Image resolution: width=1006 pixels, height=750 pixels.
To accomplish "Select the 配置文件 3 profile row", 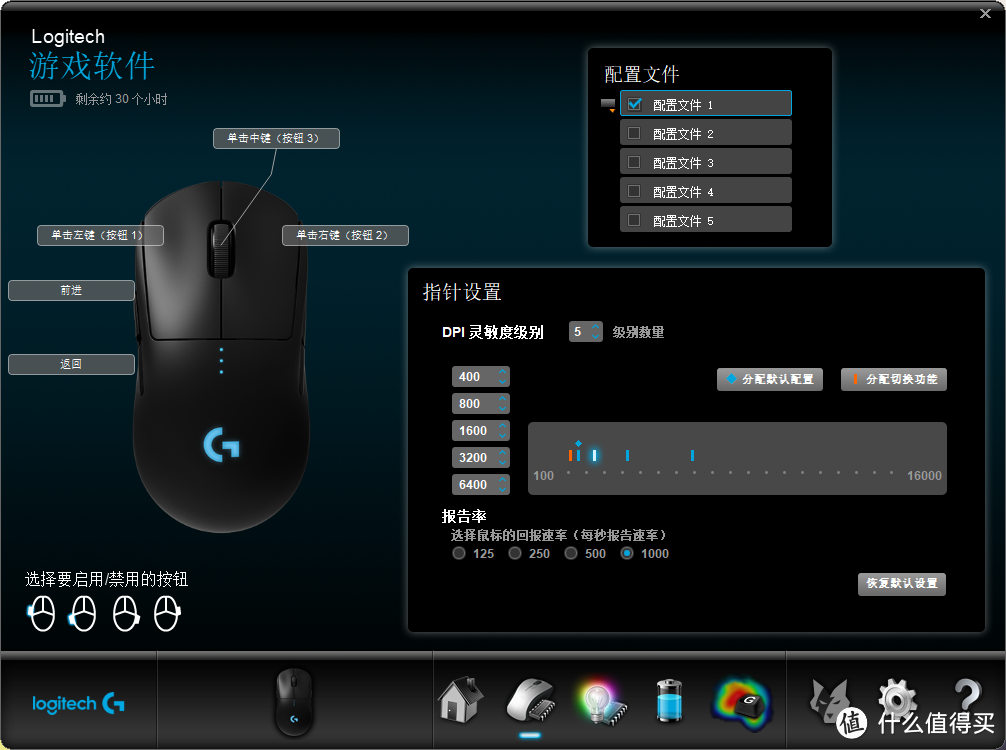I will pyautogui.click(x=706, y=162).
